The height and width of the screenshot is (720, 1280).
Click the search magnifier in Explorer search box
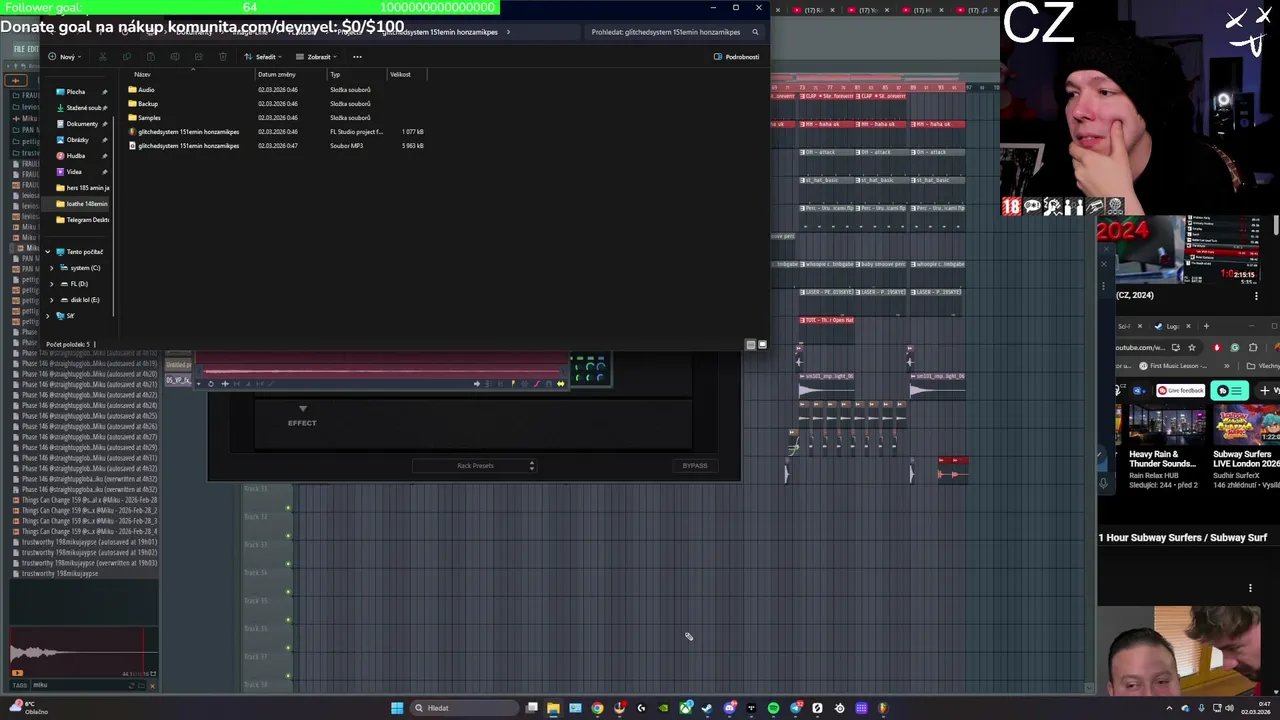pyautogui.click(x=755, y=32)
